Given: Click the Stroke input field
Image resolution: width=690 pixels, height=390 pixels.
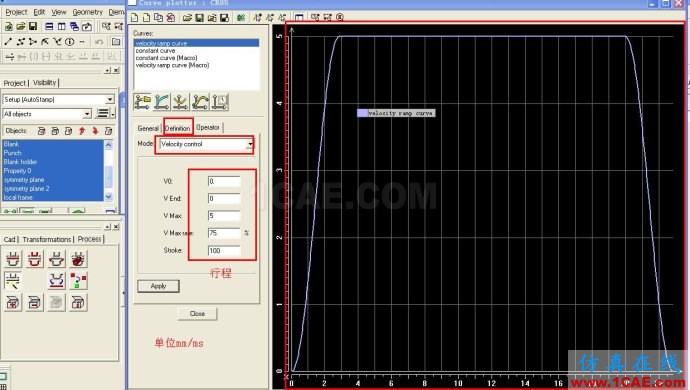Looking at the screenshot, I should [224, 250].
